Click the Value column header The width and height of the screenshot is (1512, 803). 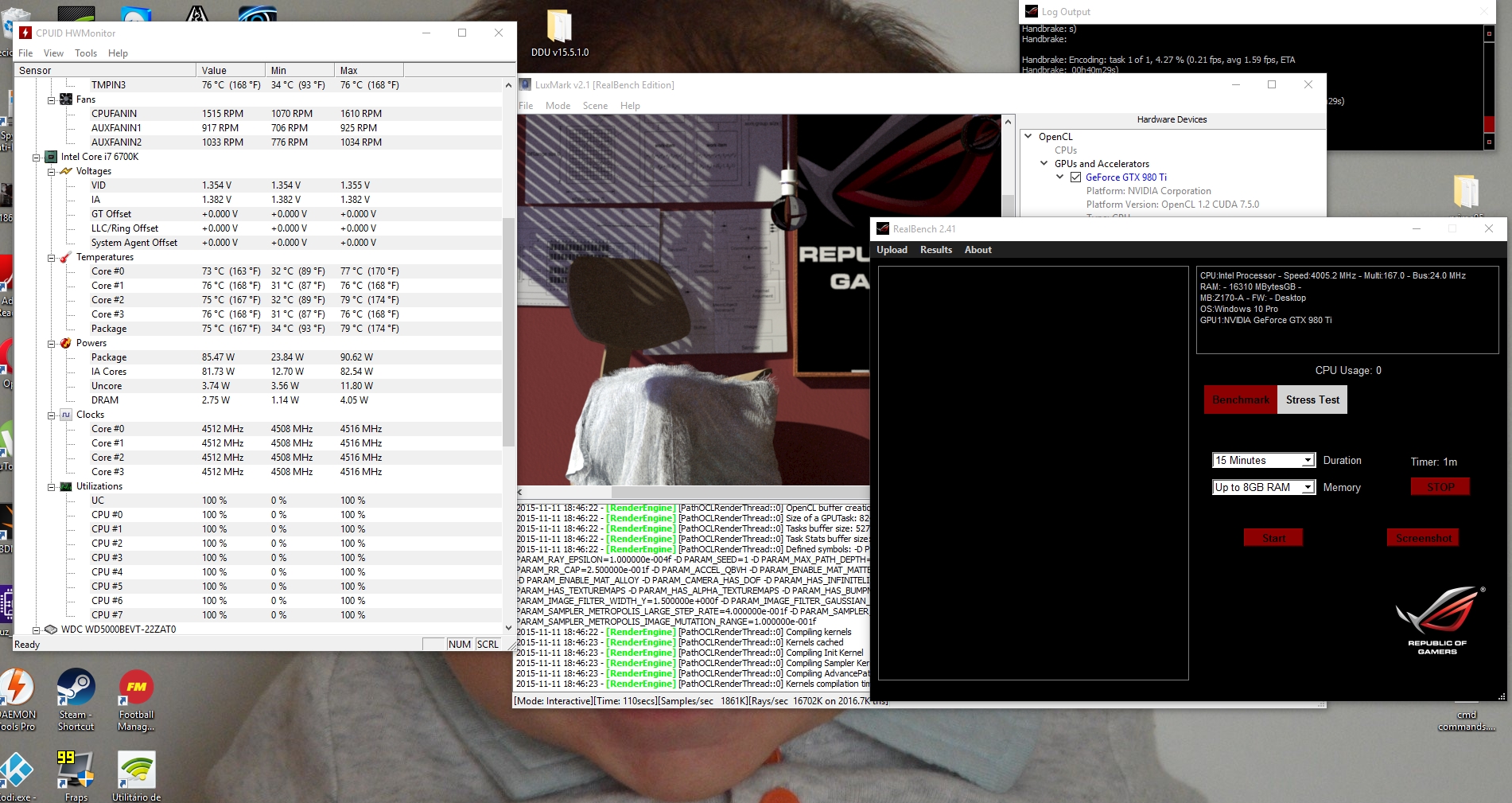tap(231, 70)
